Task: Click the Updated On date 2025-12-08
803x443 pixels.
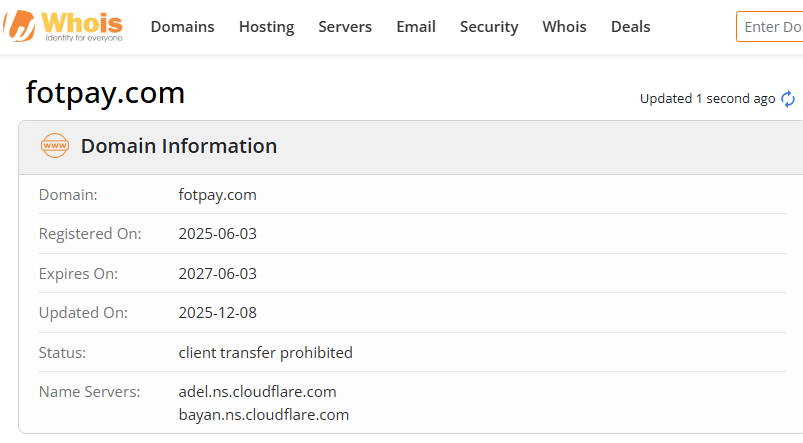Action: [x=218, y=313]
